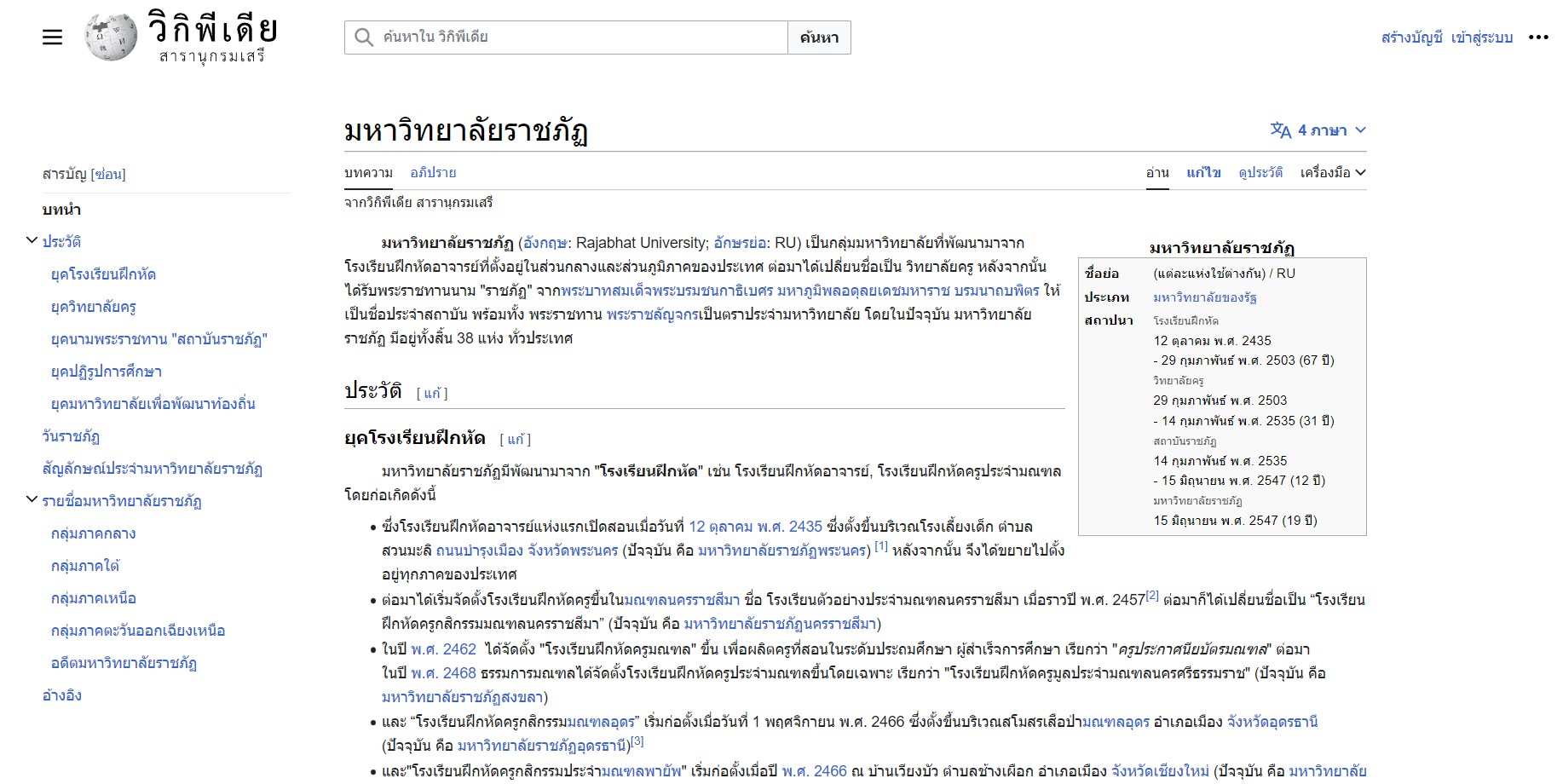Click the language translation icon

coord(1280,130)
